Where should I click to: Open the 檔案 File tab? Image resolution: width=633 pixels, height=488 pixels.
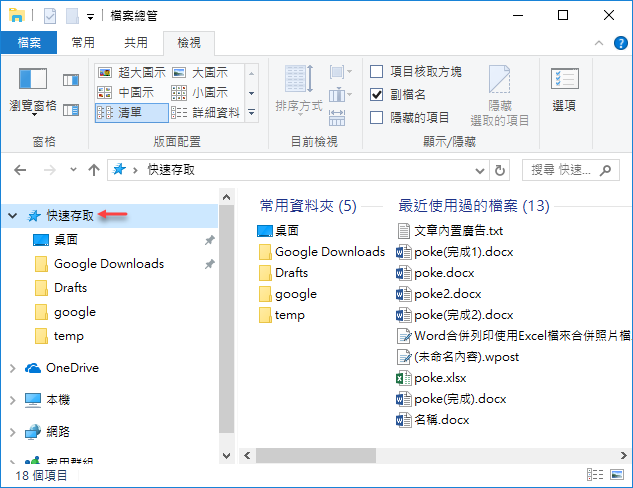[29, 42]
